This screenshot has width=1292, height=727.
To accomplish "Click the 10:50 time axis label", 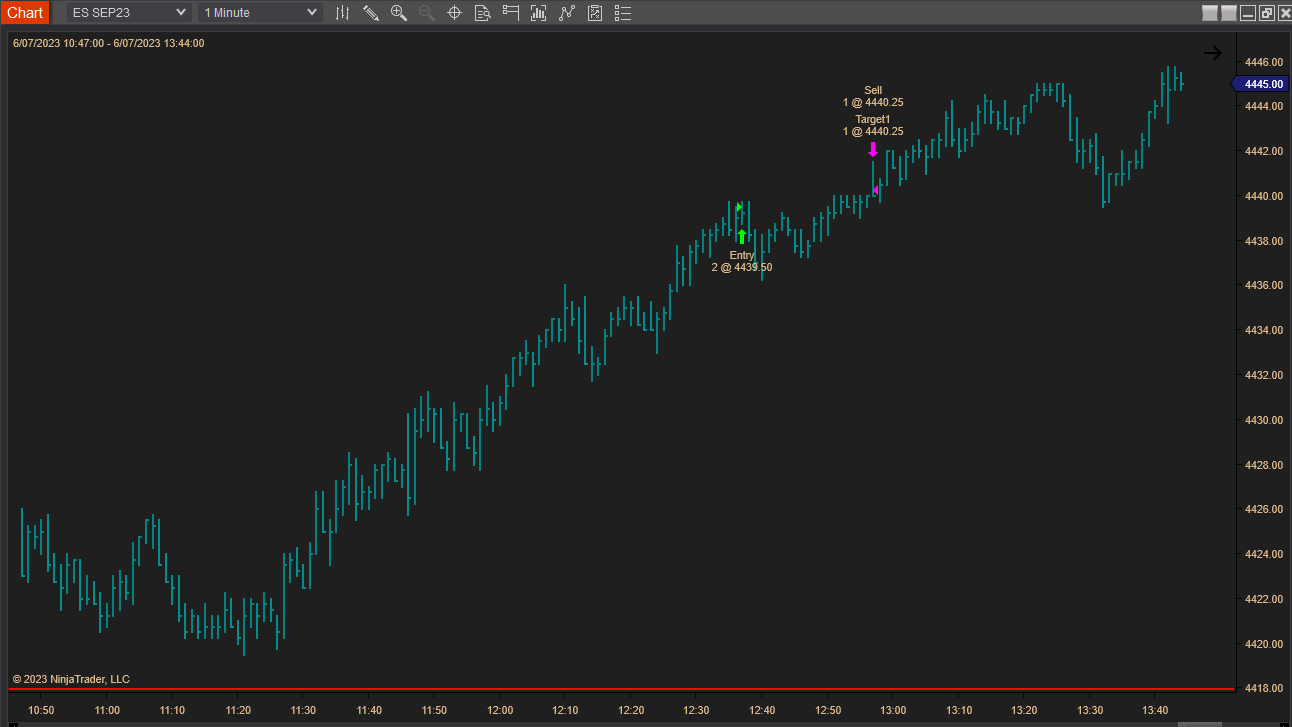I will tap(41, 710).
